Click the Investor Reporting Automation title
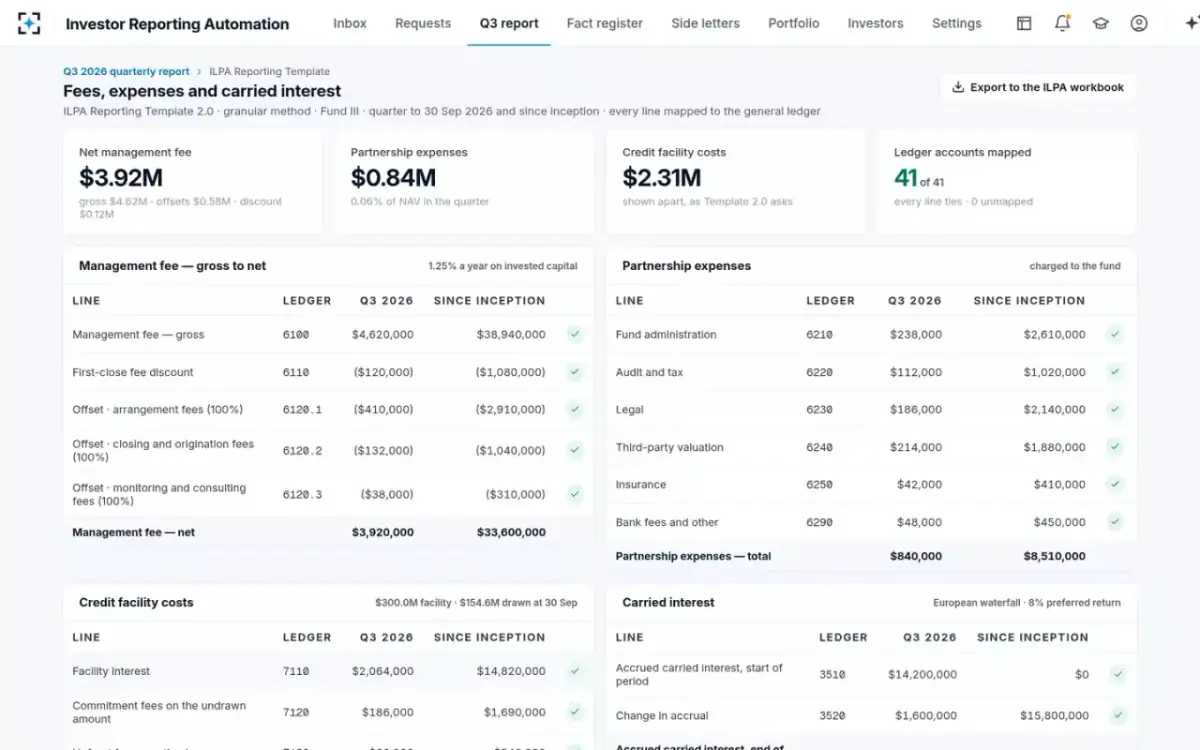Screen dimensions: 1200x750 pyautogui.click(x=177, y=24)
